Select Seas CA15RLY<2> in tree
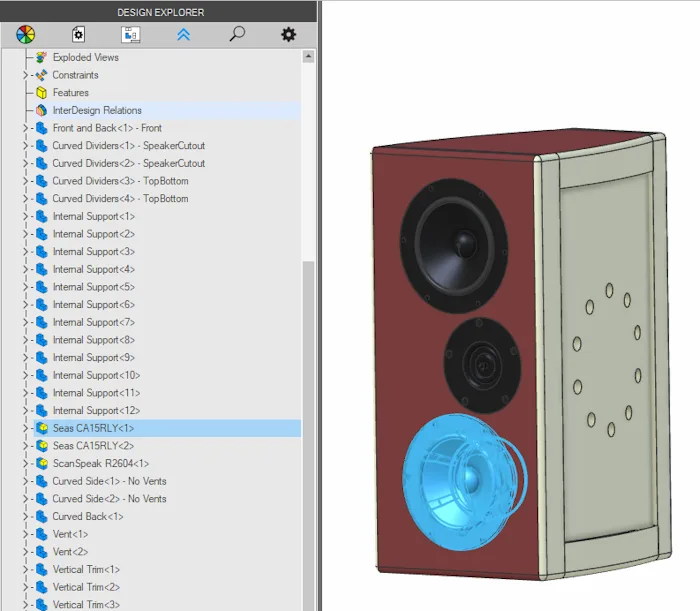Screen dimensions: 700x611 93,445
